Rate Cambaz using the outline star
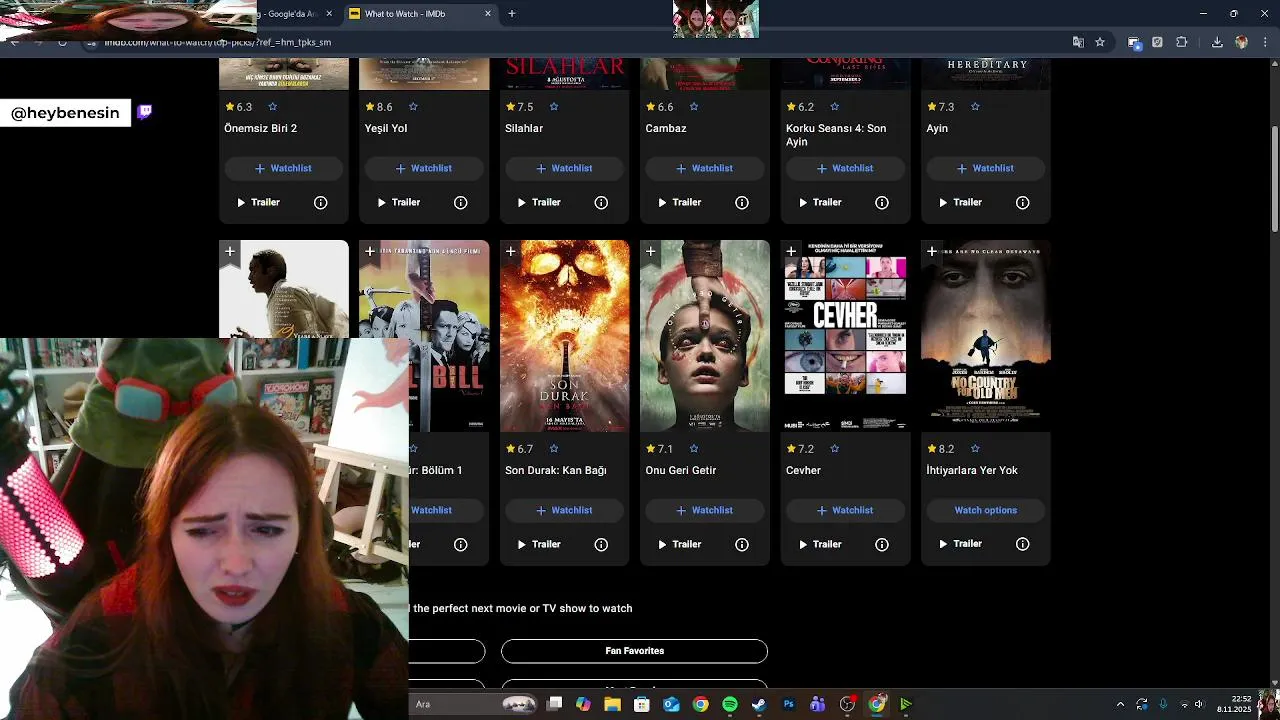Viewport: 1280px width, 720px height. tap(694, 107)
